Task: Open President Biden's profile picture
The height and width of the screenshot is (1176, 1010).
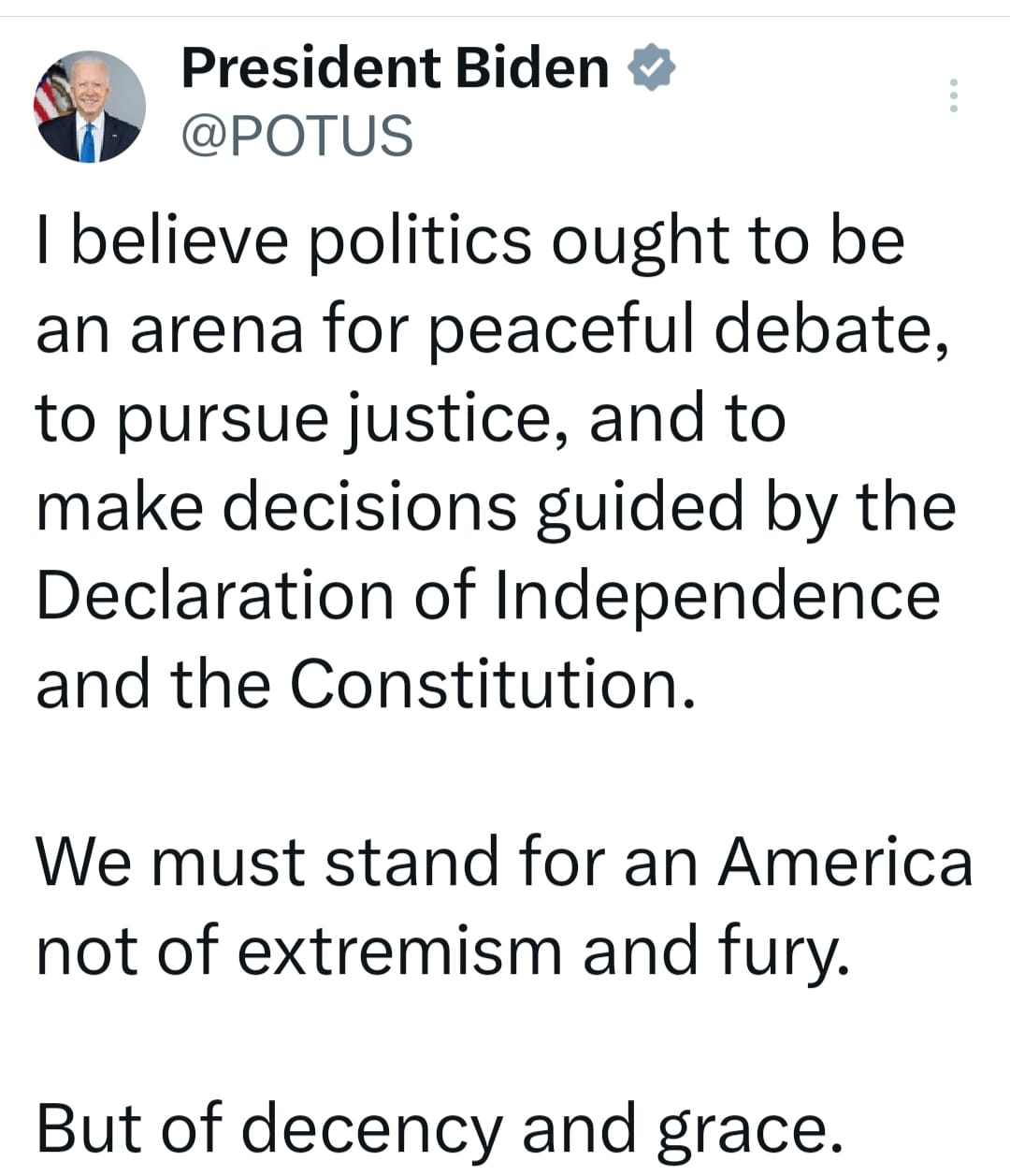Action: (x=90, y=107)
